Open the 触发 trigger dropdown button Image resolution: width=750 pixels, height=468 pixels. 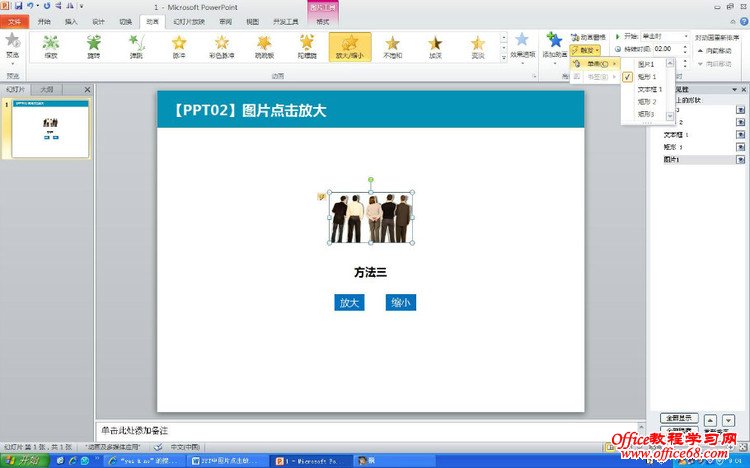[x=585, y=50]
